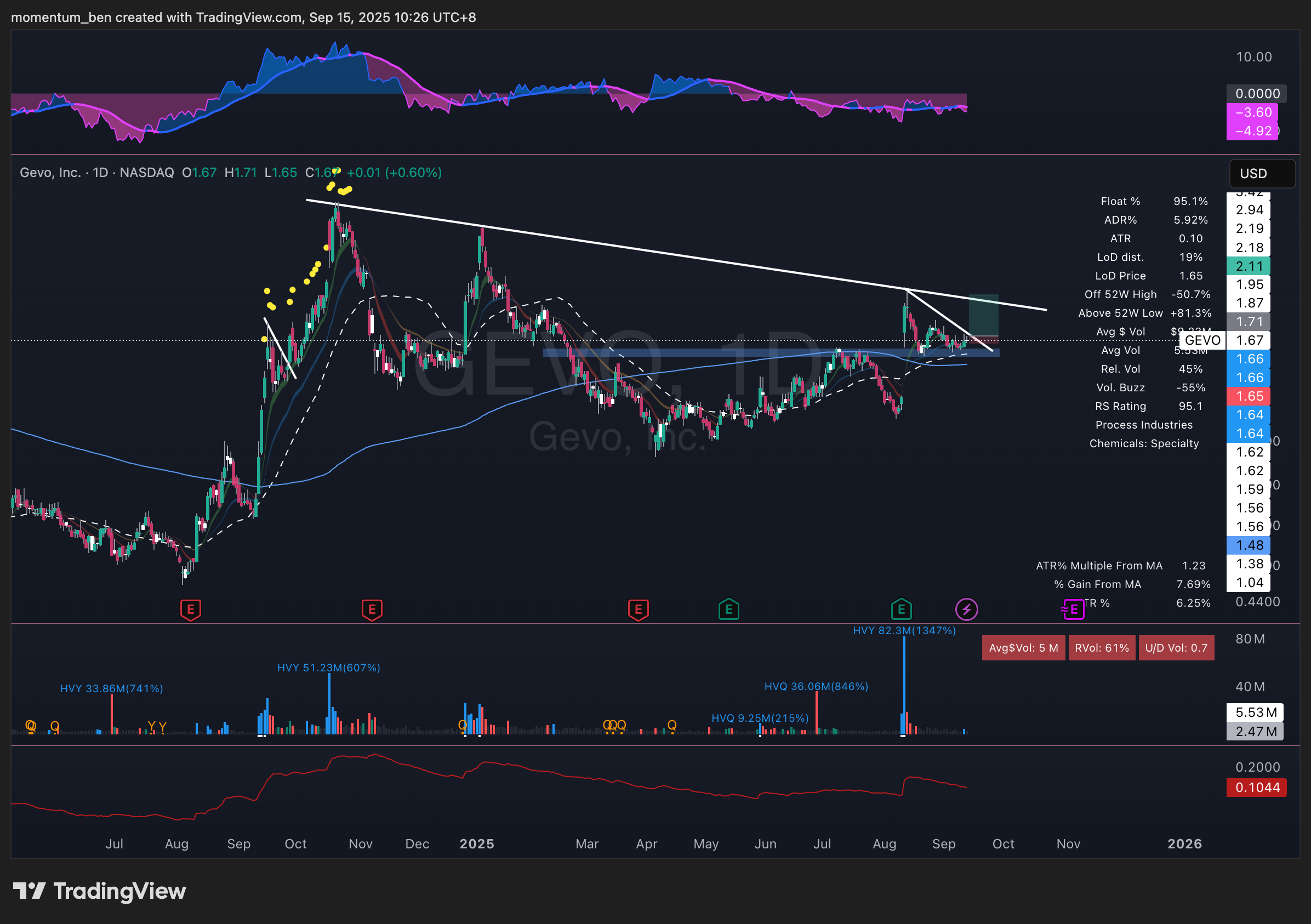Click the red earnings marker near Nov 2024
The height and width of the screenshot is (924, 1311).
click(372, 609)
